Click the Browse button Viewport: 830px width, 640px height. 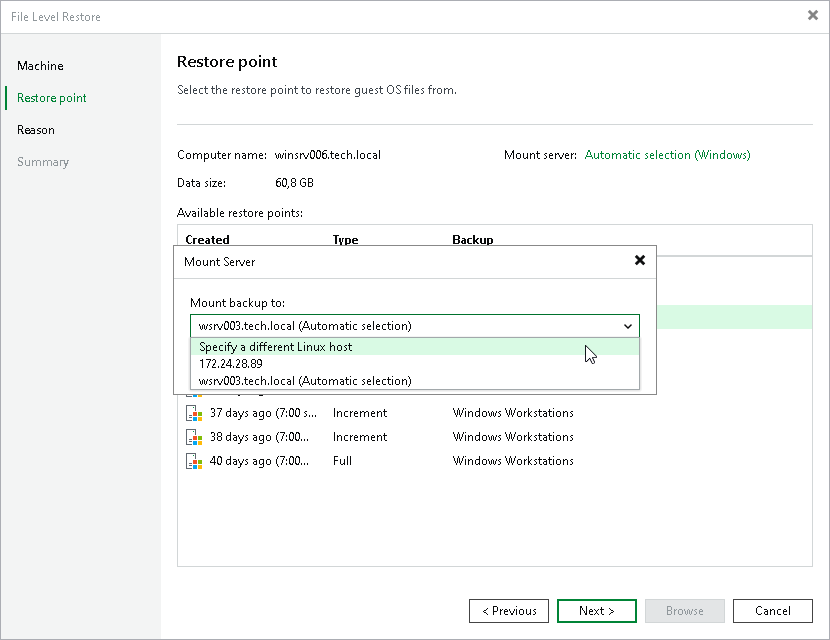[x=684, y=611]
